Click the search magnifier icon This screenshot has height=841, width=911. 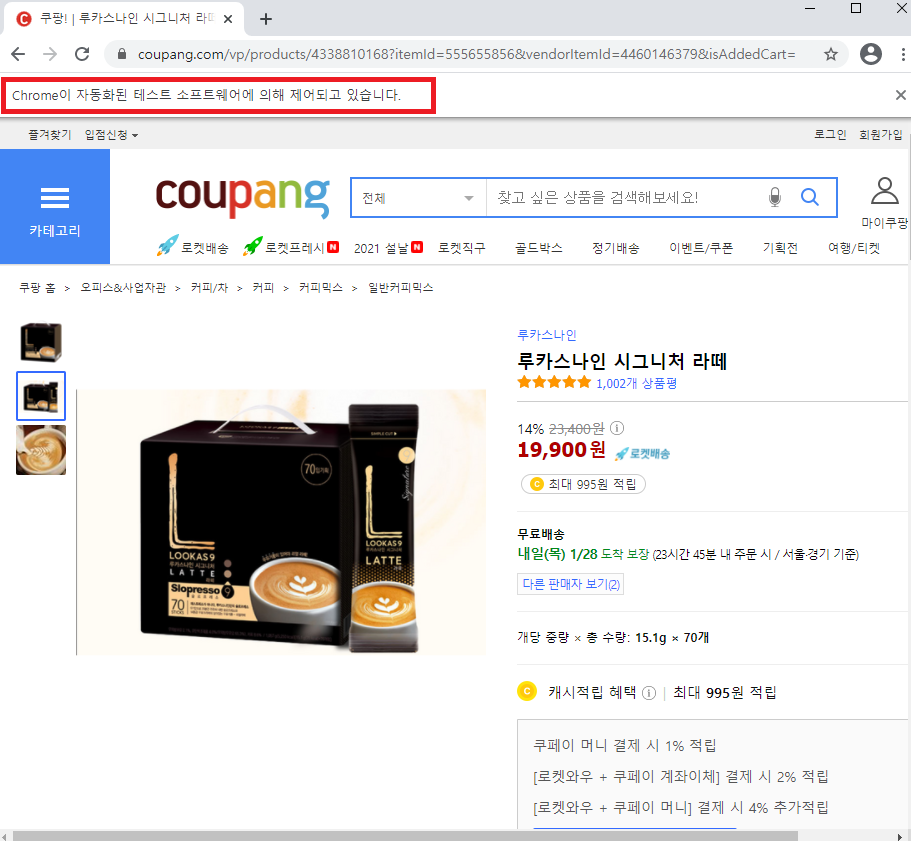(809, 197)
